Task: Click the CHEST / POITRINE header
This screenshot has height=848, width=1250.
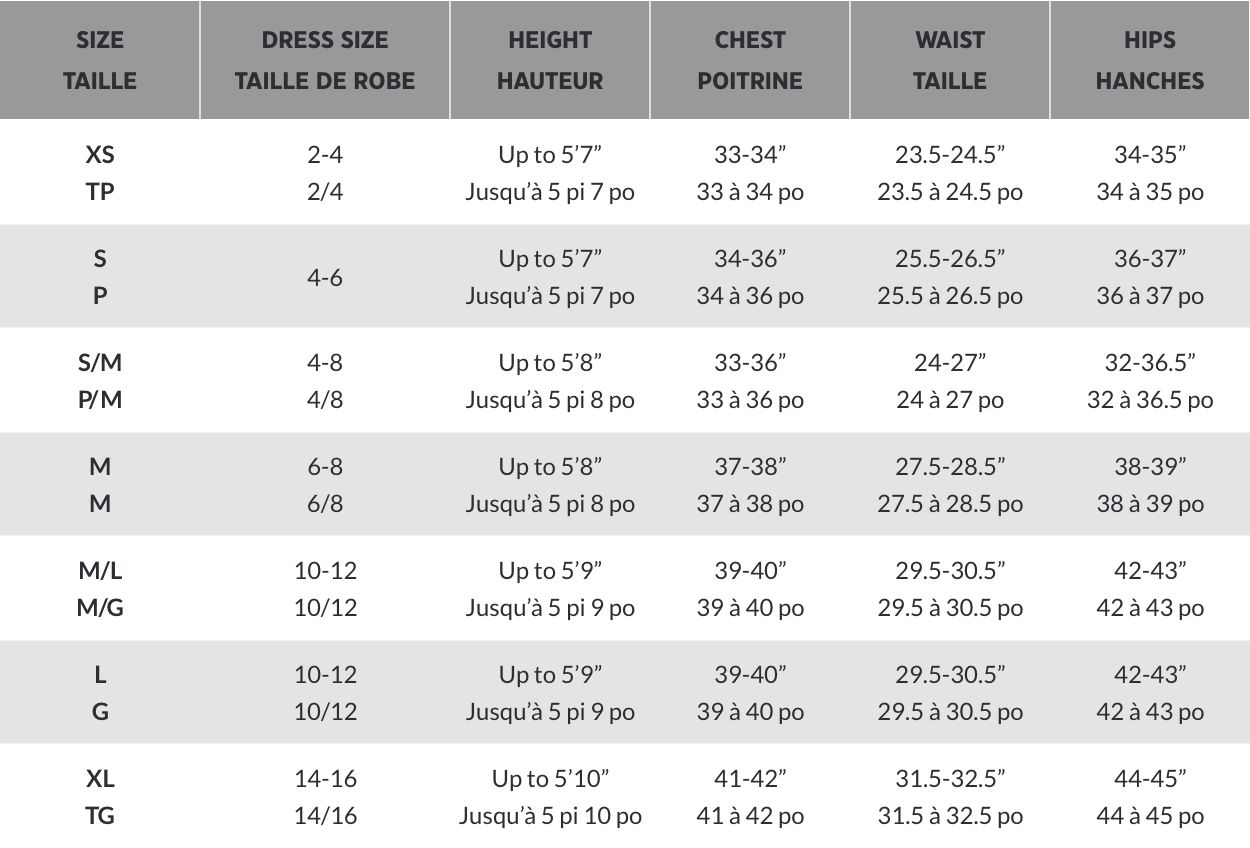Action: (x=750, y=60)
